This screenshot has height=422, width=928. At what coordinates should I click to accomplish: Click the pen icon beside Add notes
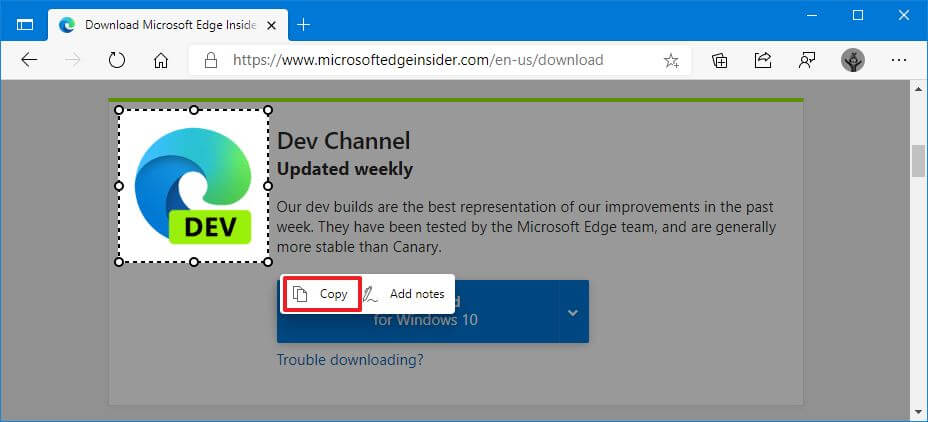(370, 294)
